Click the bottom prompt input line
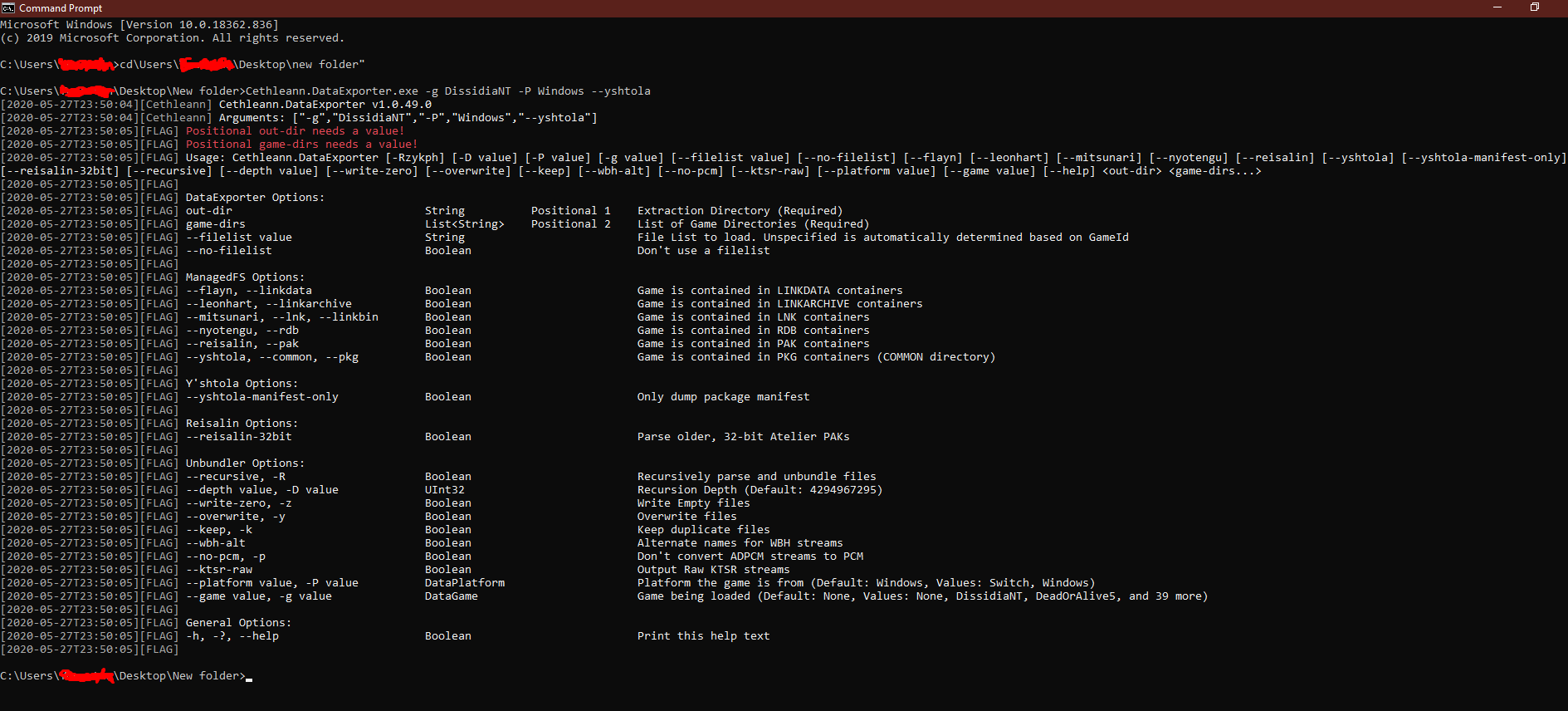This screenshot has width=1568, height=711. point(126,676)
